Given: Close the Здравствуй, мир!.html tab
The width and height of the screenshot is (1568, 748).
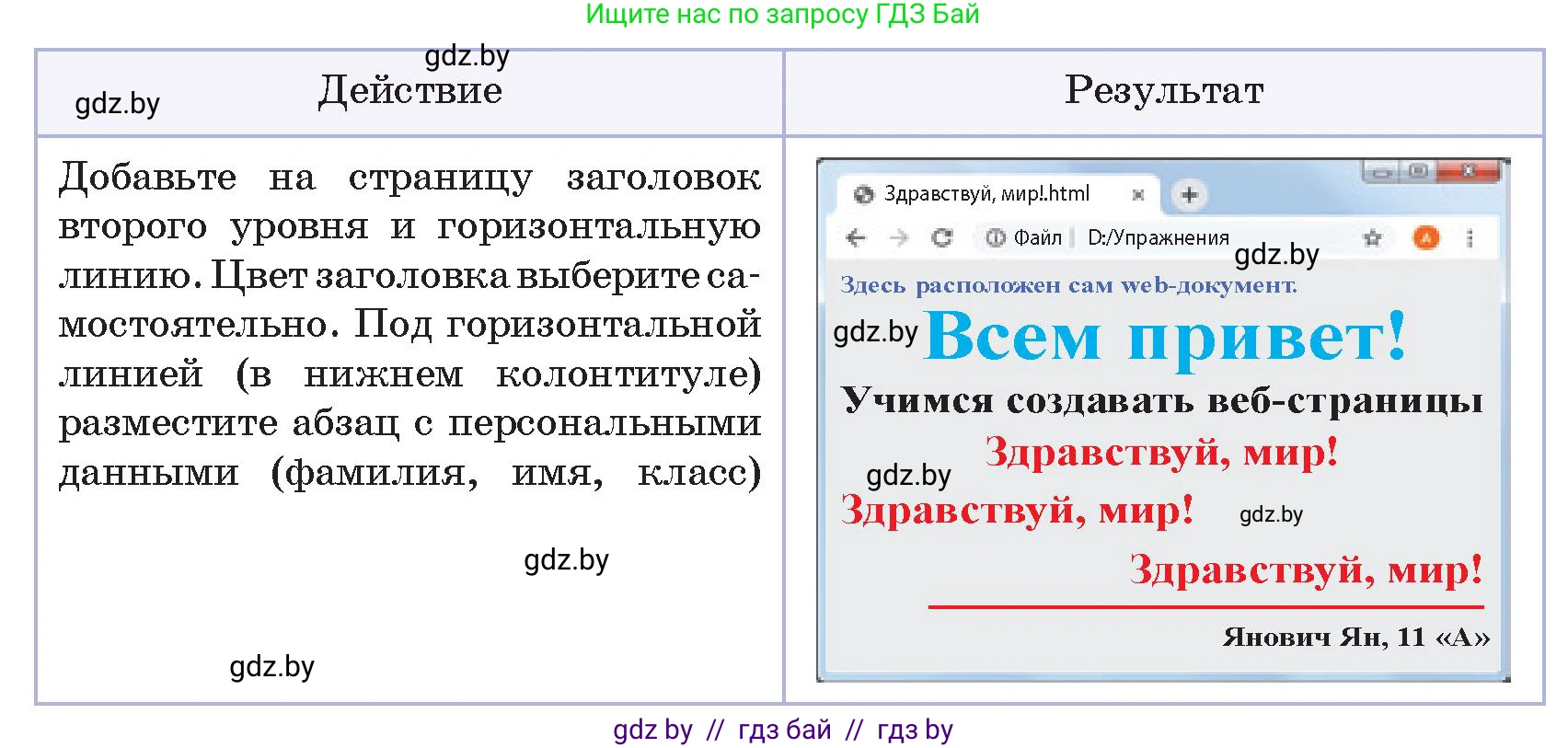Looking at the screenshot, I should (1137, 195).
